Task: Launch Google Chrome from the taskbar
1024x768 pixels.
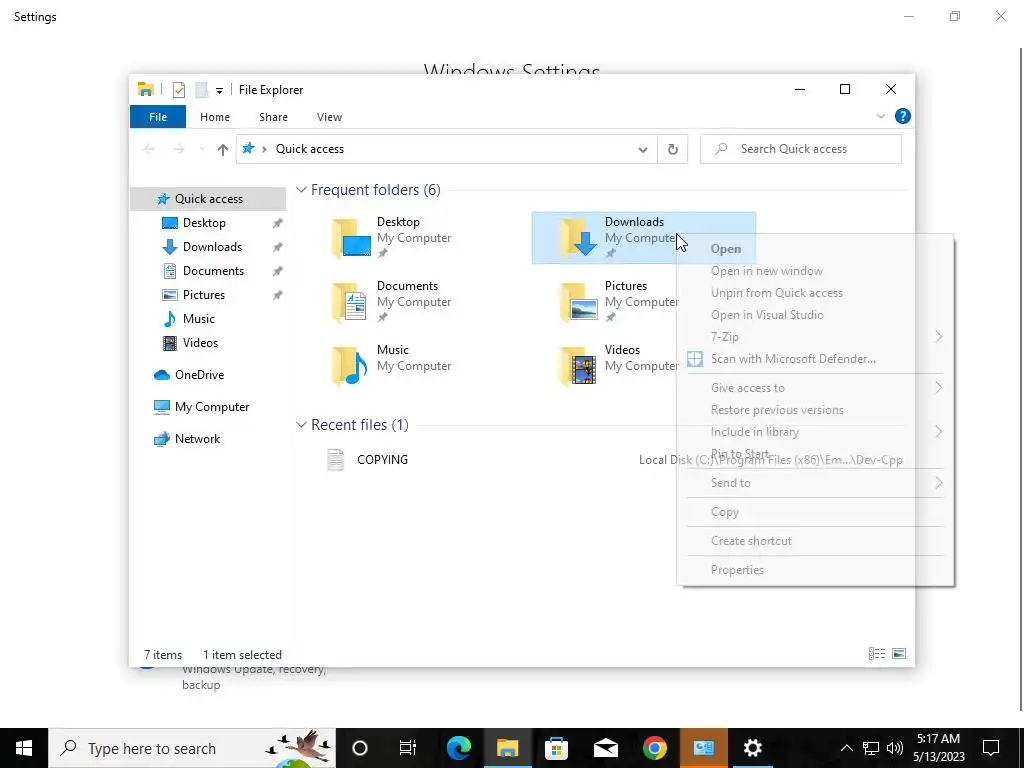Action: pyautogui.click(x=654, y=748)
